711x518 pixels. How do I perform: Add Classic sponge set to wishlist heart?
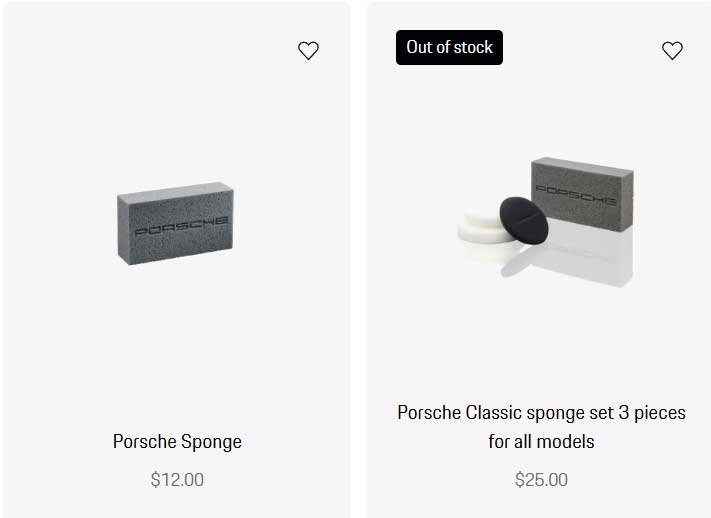[672, 50]
